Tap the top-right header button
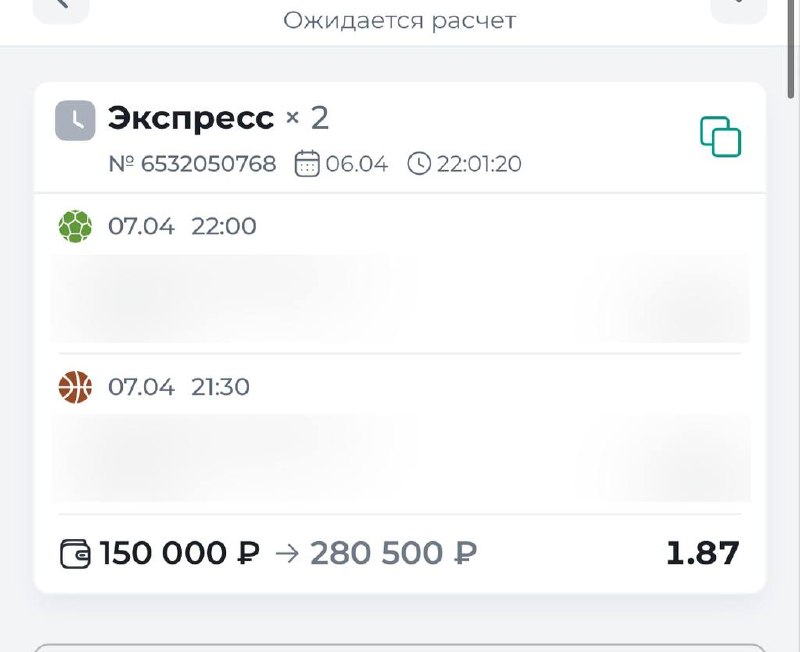The height and width of the screenshot is (652, 800). [738, 7]
